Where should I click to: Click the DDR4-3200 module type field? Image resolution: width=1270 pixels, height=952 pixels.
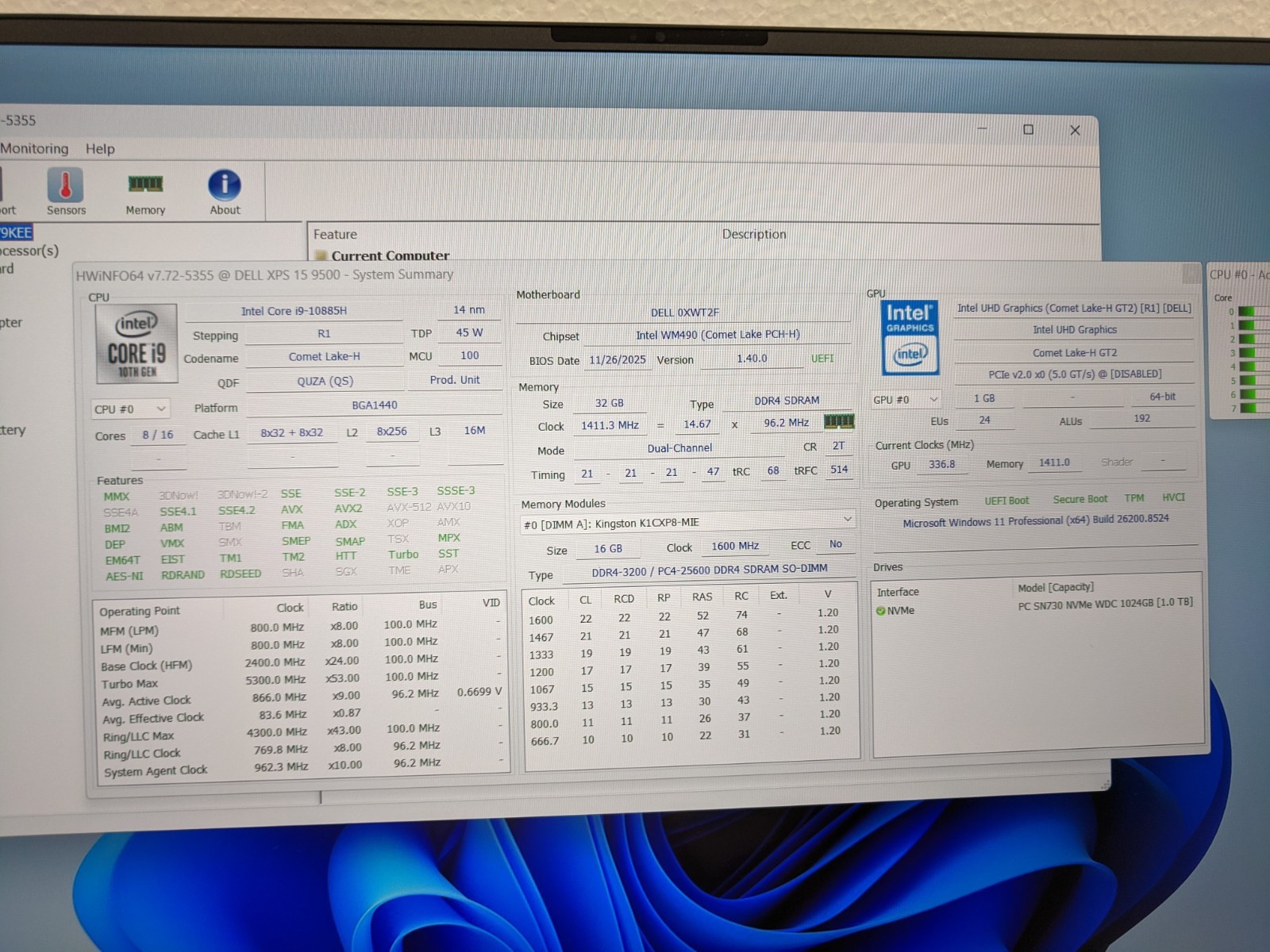coord(709,570)
